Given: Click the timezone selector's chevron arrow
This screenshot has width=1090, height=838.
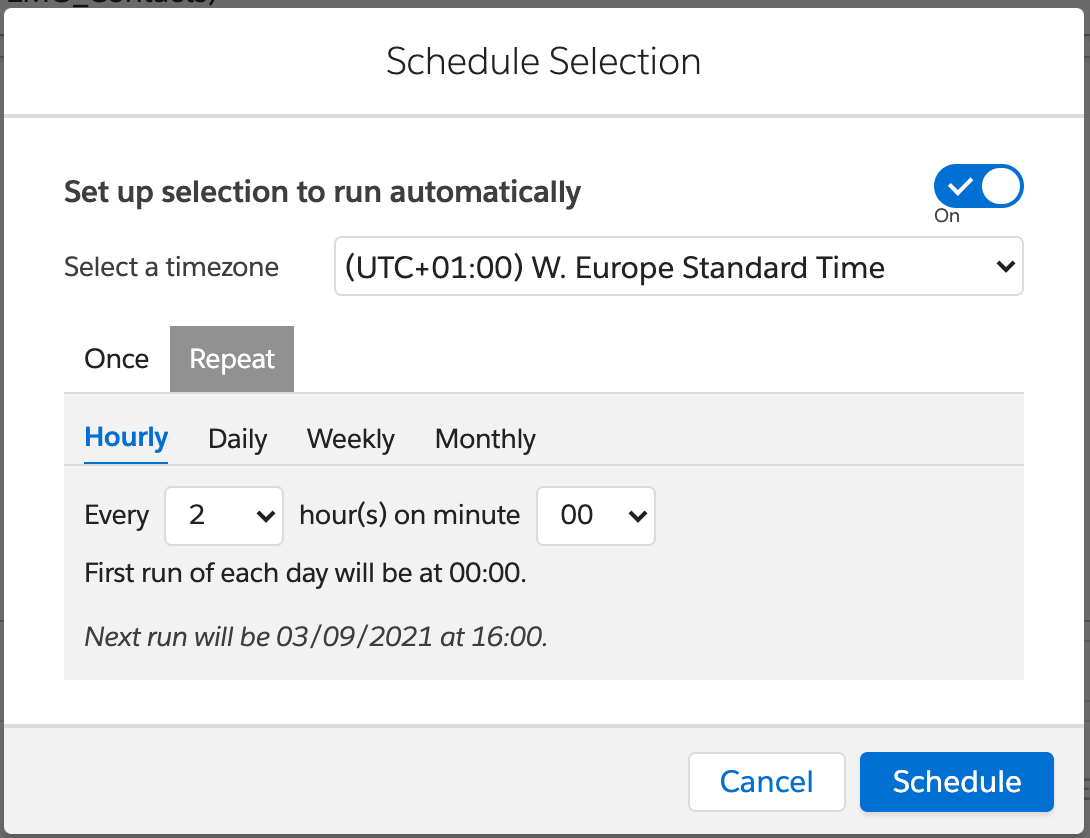Looking at the screenshot, I should tap(1005, 267).
